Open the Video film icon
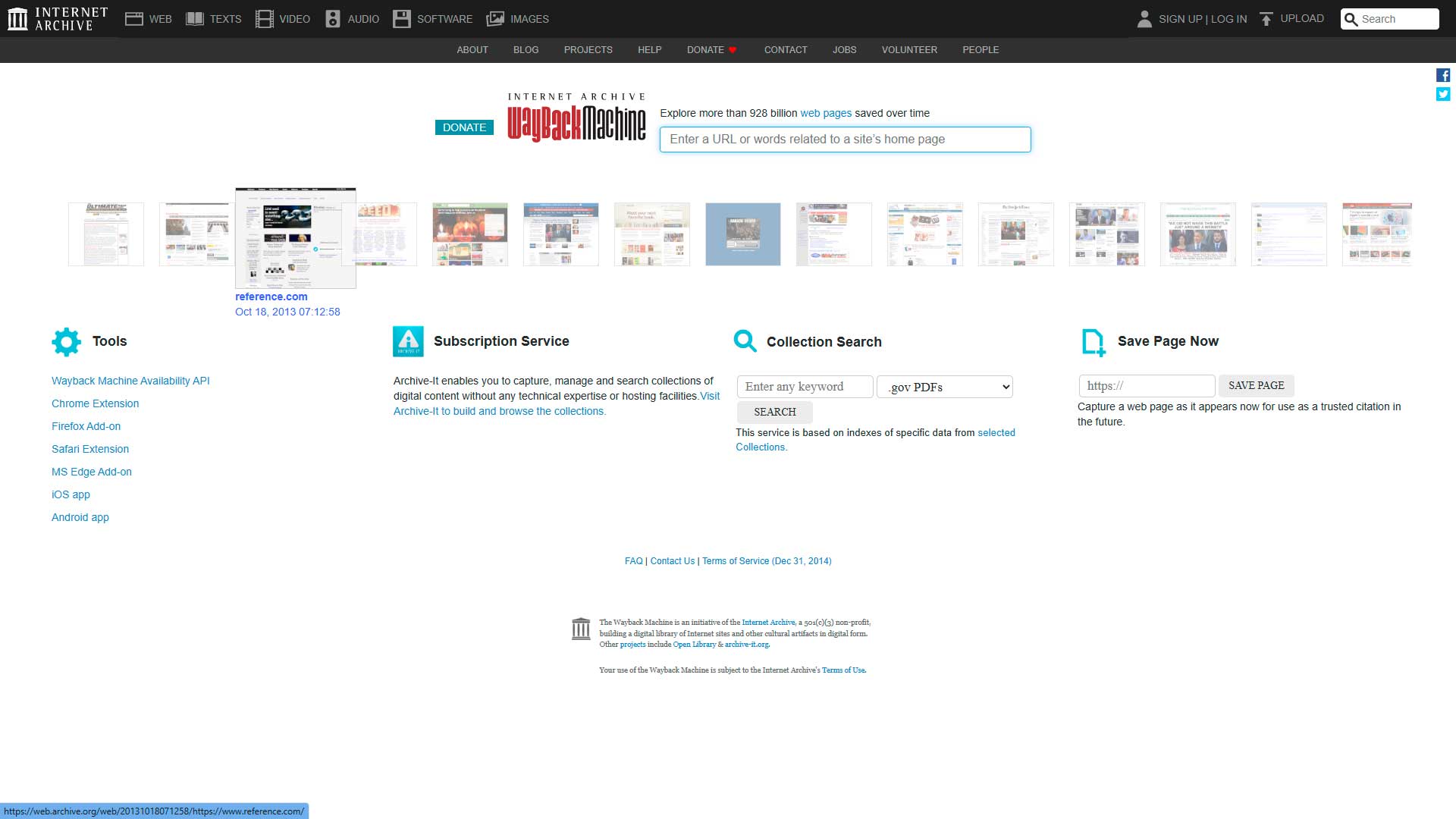This screenshot has width=1456, height=819. click(x=265, y=19)
